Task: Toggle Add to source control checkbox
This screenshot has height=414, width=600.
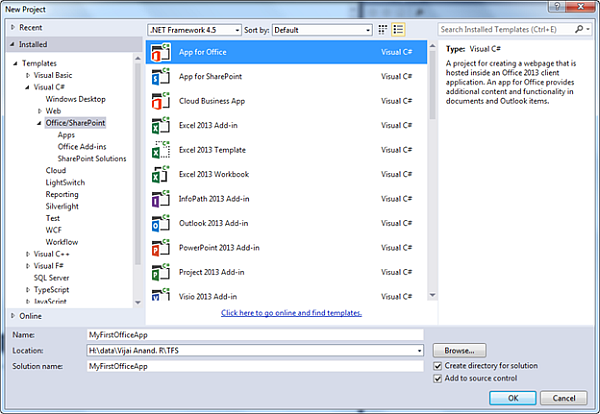Action: coord(437,379)
